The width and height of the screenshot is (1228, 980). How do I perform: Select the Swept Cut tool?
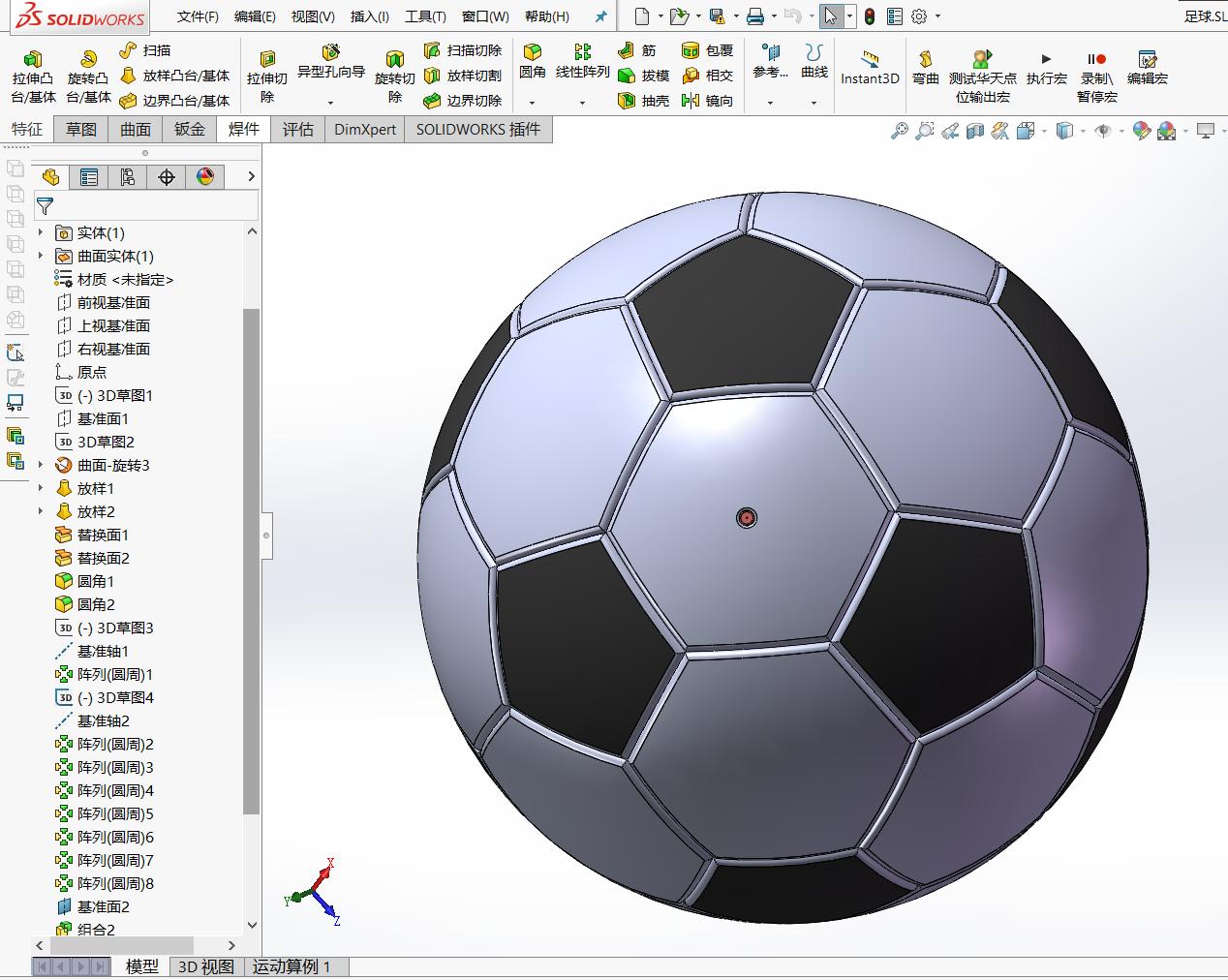[x=455, y=49]
